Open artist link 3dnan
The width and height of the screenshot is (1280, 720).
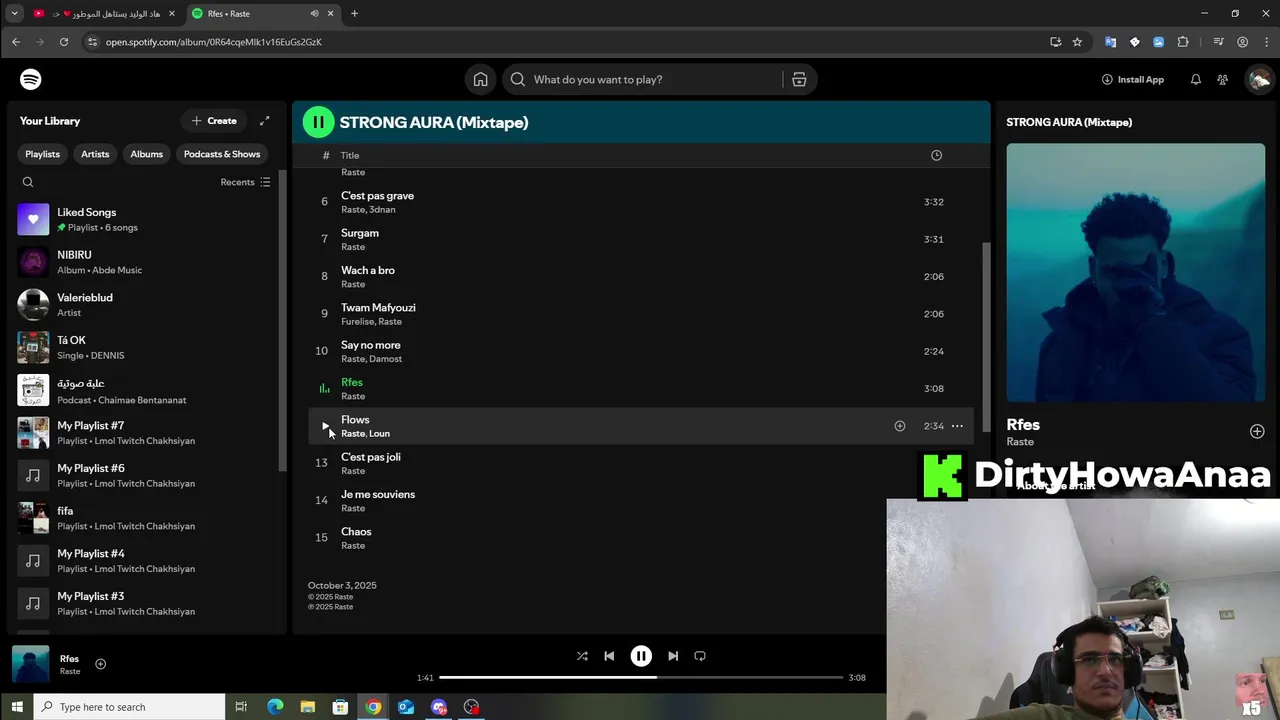click(x=382, y=210)
